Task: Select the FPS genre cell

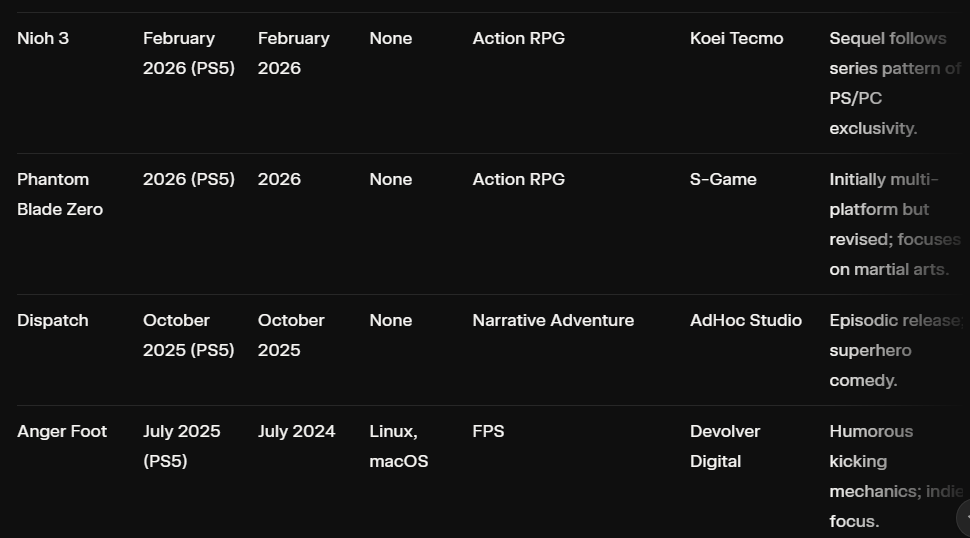Action: click(x=488, y=432)
